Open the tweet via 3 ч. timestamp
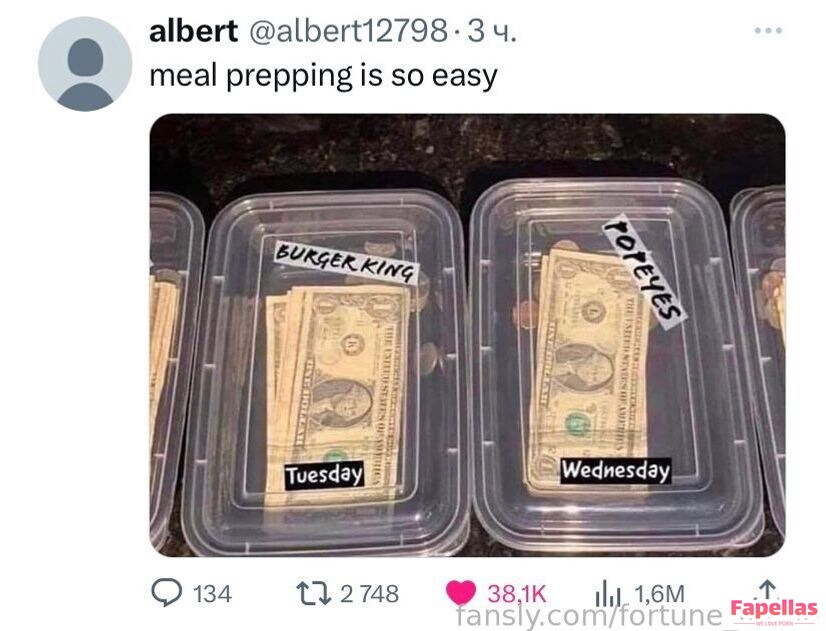This screenshot has width=826, height=631. [491, 32]
